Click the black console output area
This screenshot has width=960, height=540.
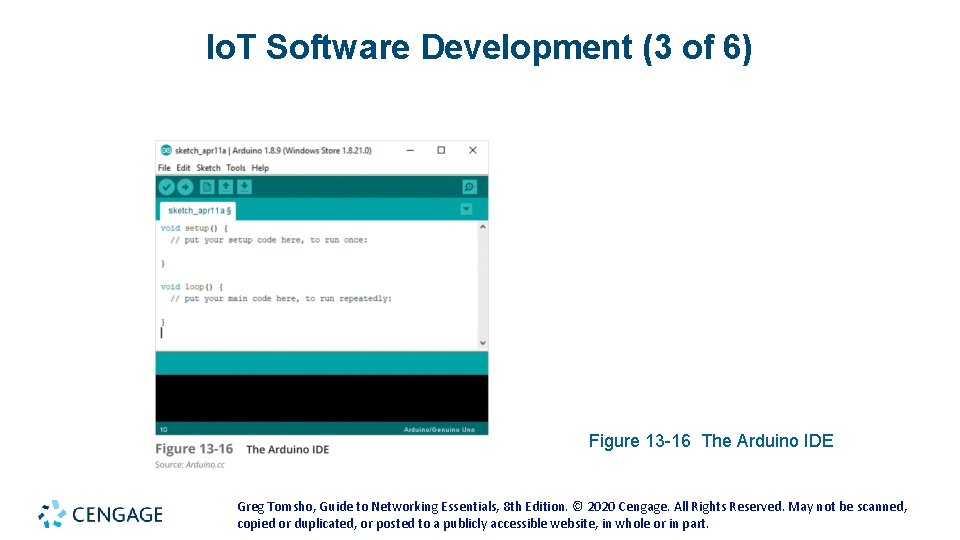(x=321, y=398)
